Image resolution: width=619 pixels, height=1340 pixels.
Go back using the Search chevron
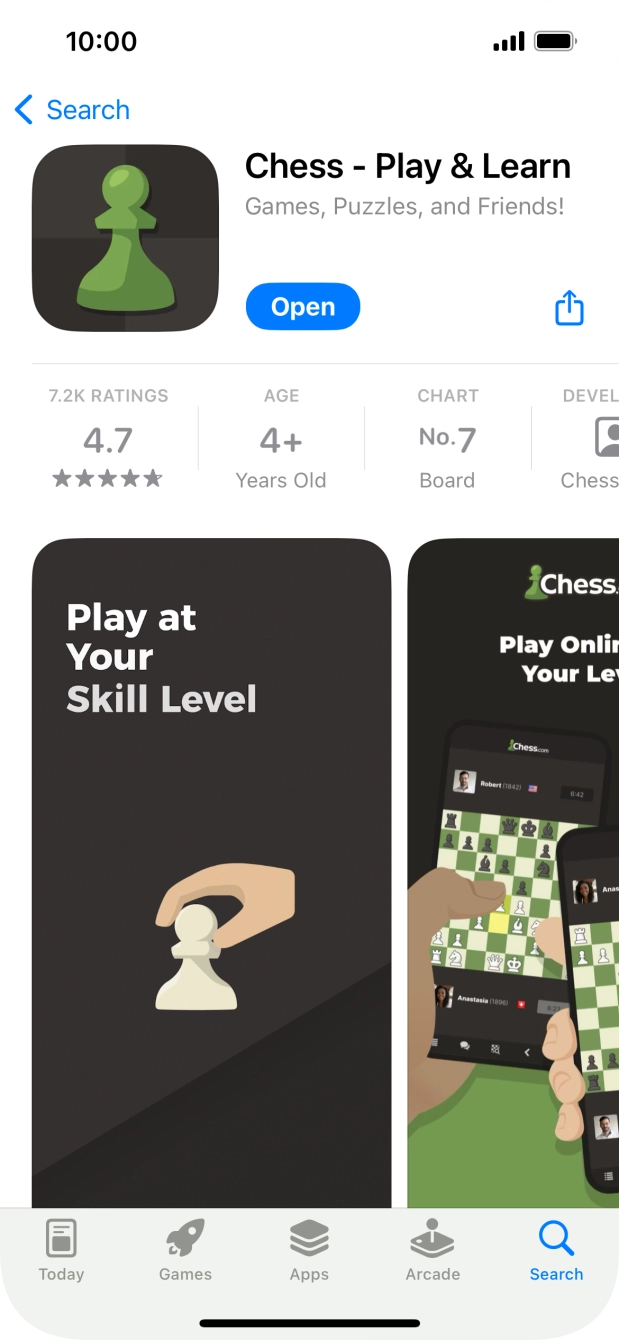tap(24, 110)
